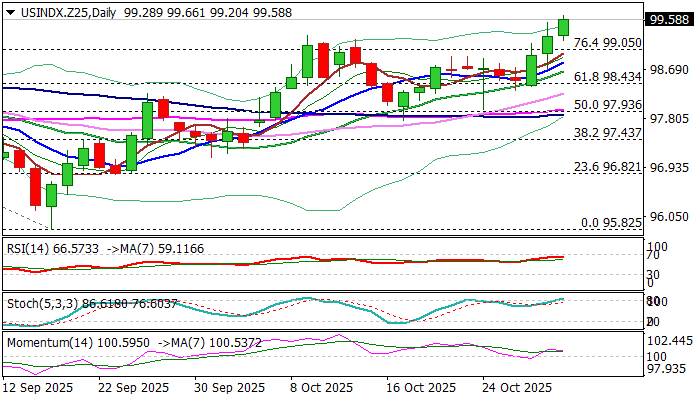700x400 pixels.
Task: Select the 50.0 97.936 Fibonacci level label
Action: click(x=608, y=105)
